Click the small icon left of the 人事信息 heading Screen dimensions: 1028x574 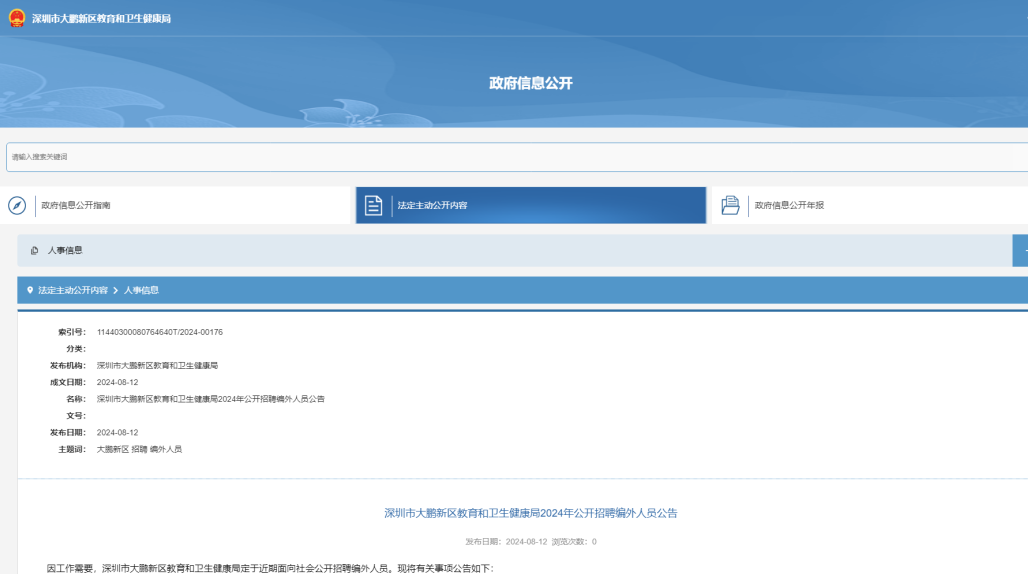point(34,250)
